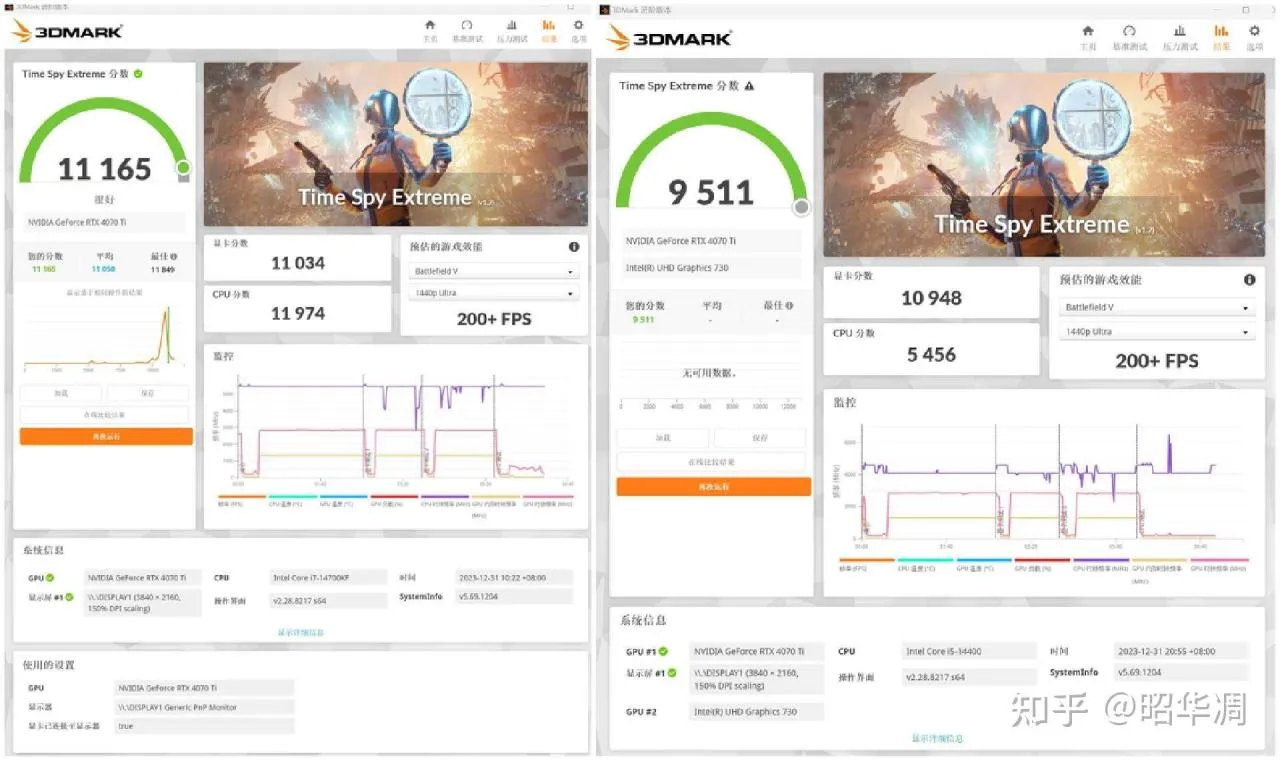Open Battlefield V game dropdown in right window
The height and width of the screenshot is (761, 1280).
(1157, 307)
